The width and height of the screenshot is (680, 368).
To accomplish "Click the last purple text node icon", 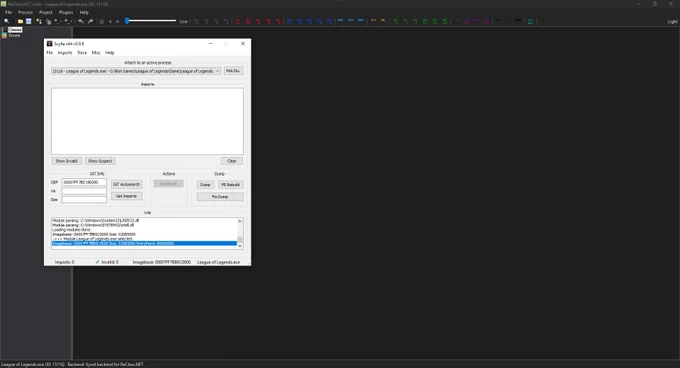I will pyautogui.click(x=486, y=21).
